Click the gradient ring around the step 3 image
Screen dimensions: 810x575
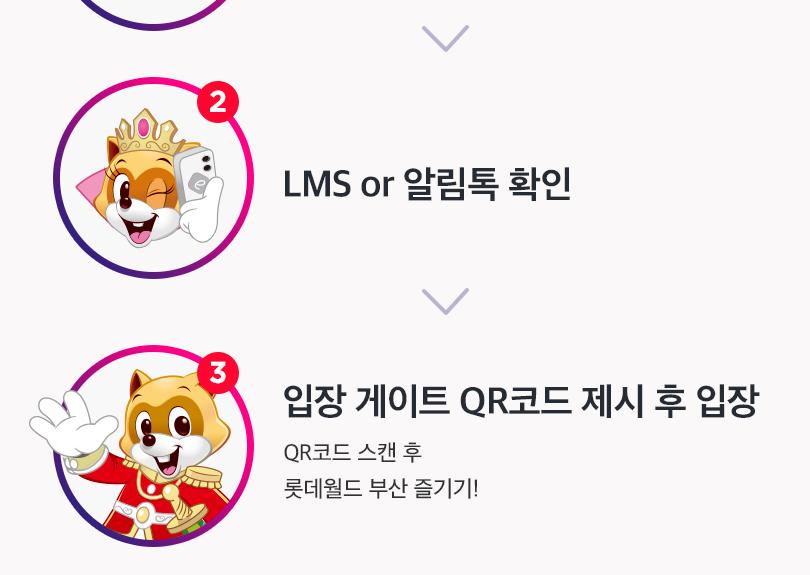pyautogui.click(x=153, y=445)
